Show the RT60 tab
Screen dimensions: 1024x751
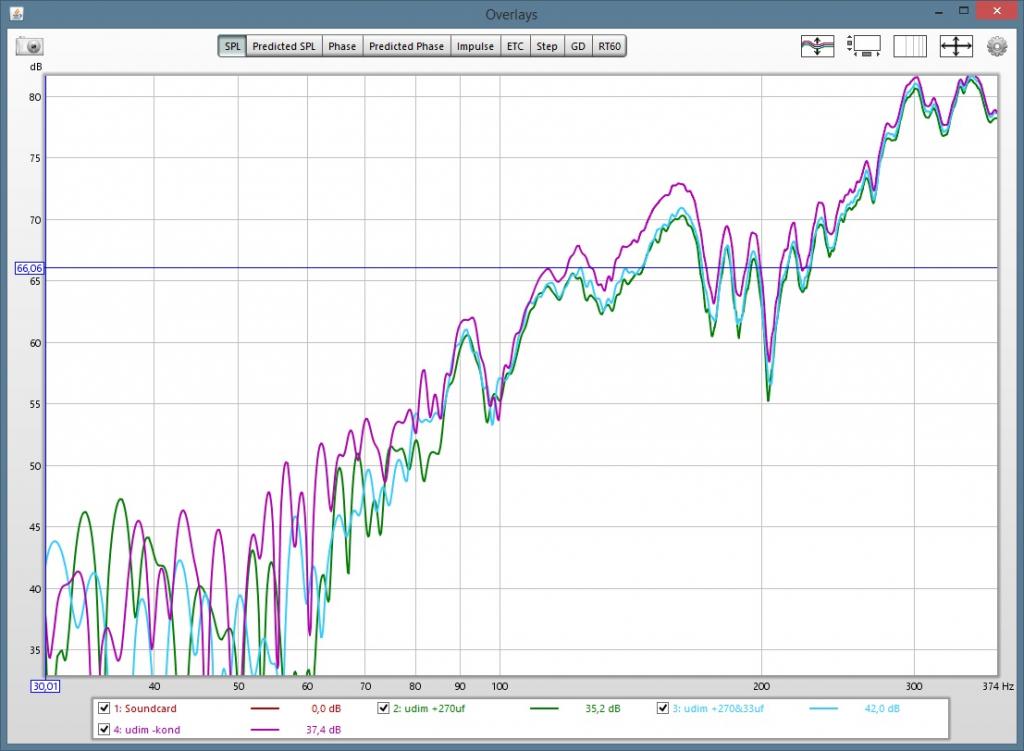click(x=609, y=46)
